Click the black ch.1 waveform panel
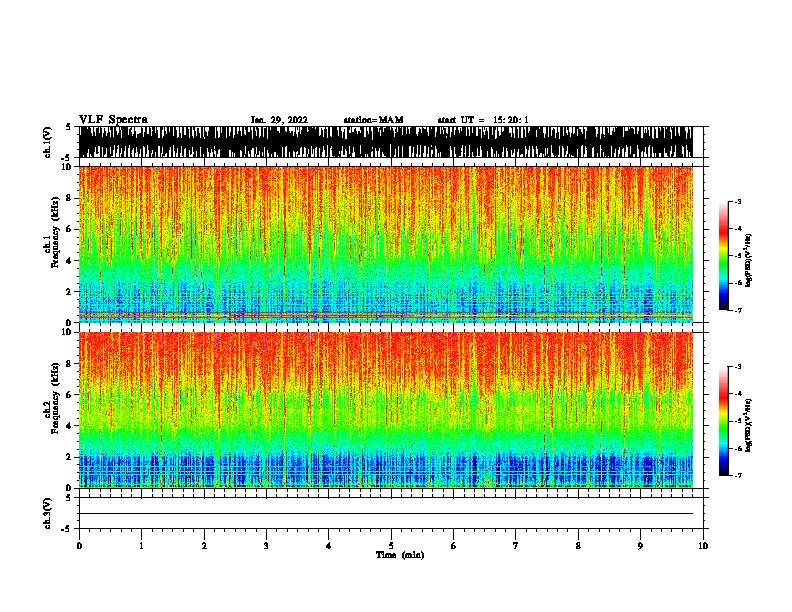The image size is (792, 612). [386, 142]
